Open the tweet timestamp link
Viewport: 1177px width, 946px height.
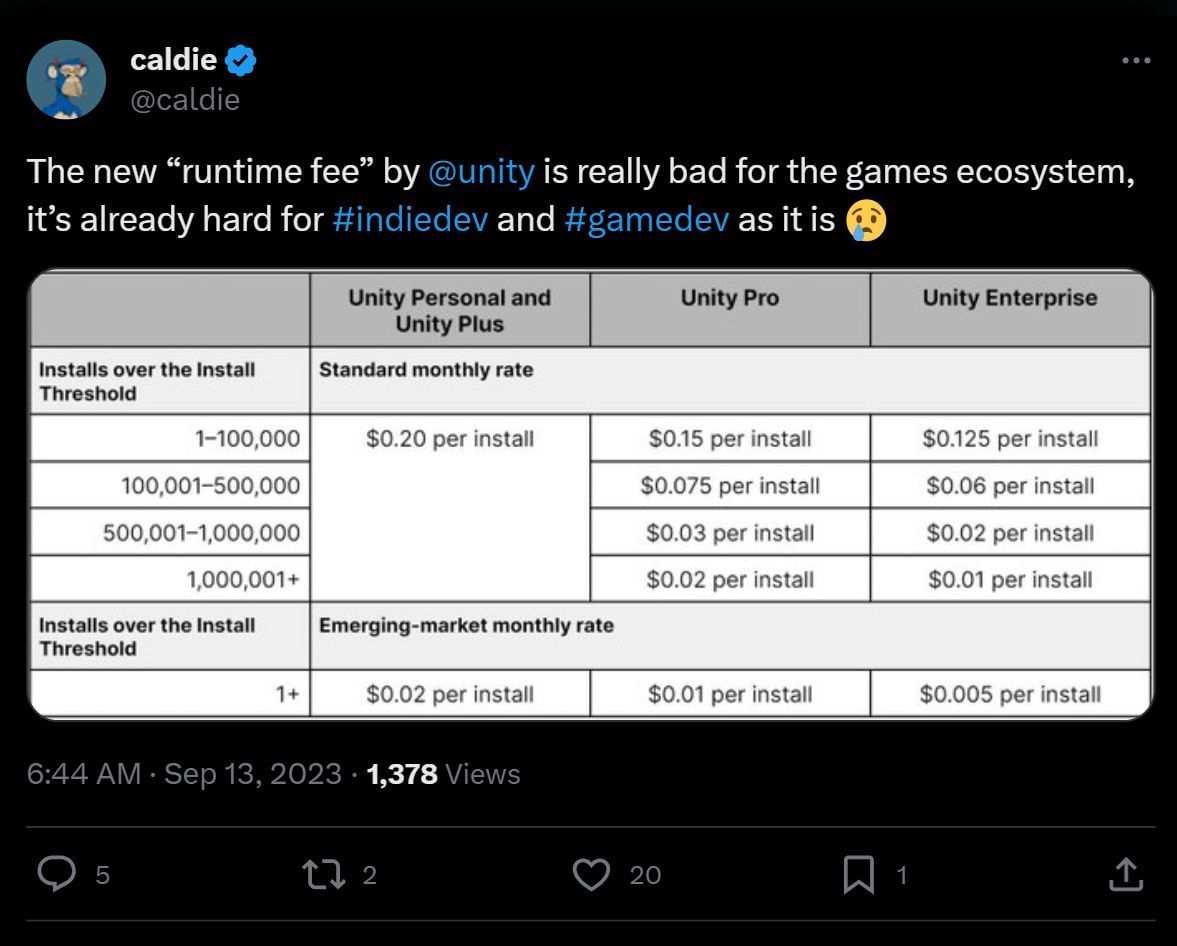pos(180,773)
